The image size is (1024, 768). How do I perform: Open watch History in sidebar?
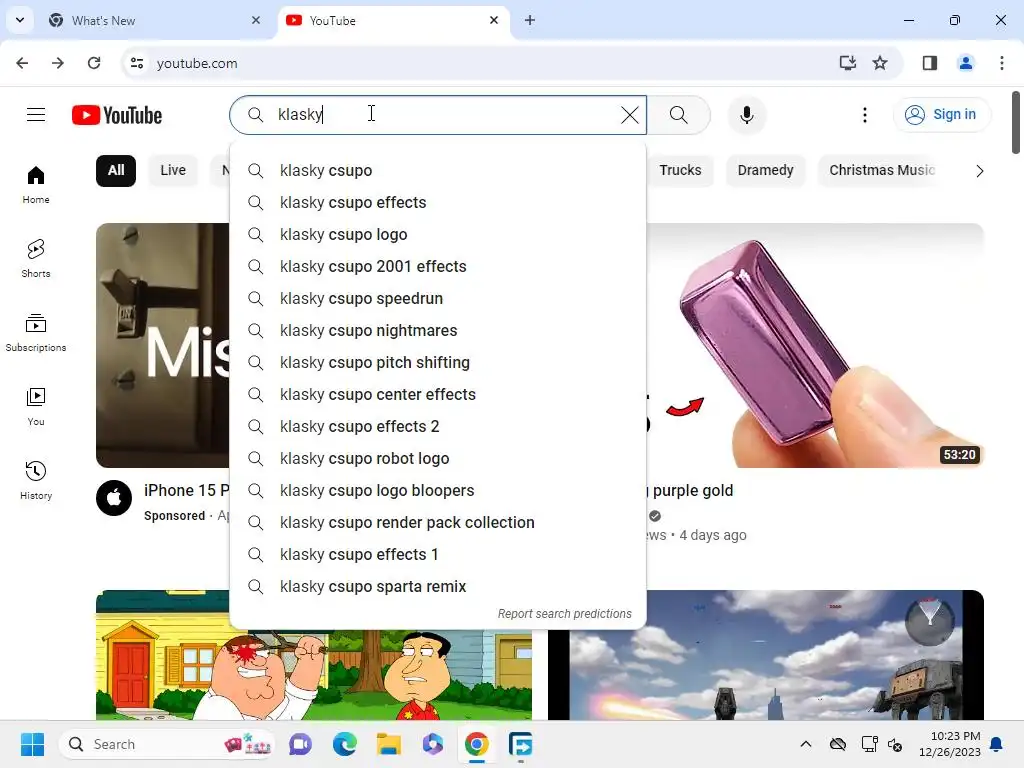36,481
